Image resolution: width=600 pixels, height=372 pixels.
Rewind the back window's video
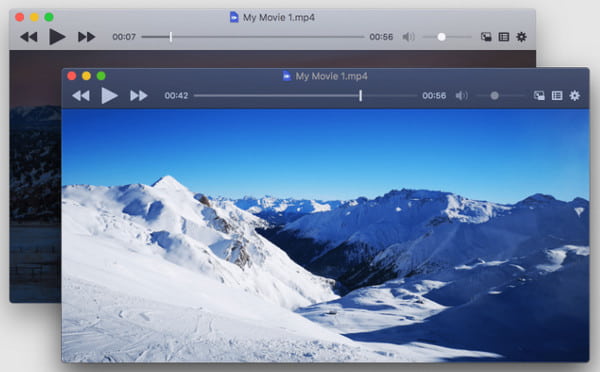(29, 37)
